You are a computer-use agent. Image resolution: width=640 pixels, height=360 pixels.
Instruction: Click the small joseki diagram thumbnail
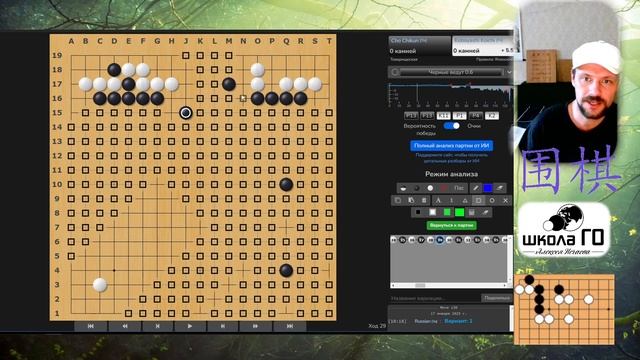tap(564, 309)
